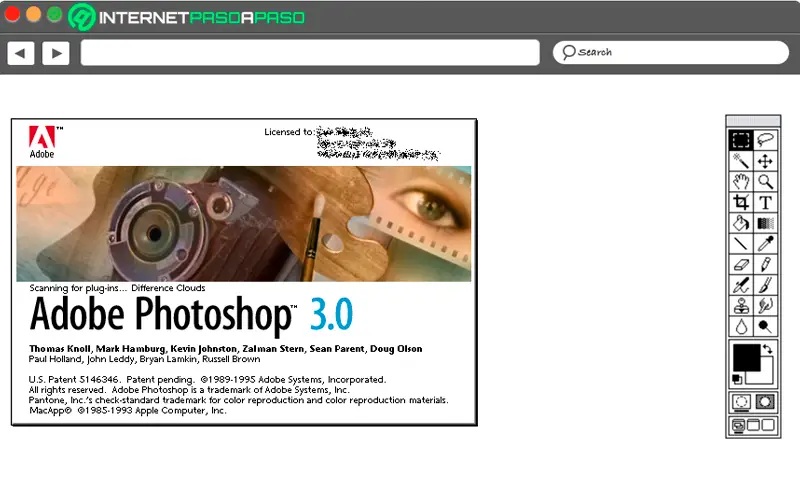Click the splash screen artwork image
This screenshot has height=500, width=800.
point(244,223)
